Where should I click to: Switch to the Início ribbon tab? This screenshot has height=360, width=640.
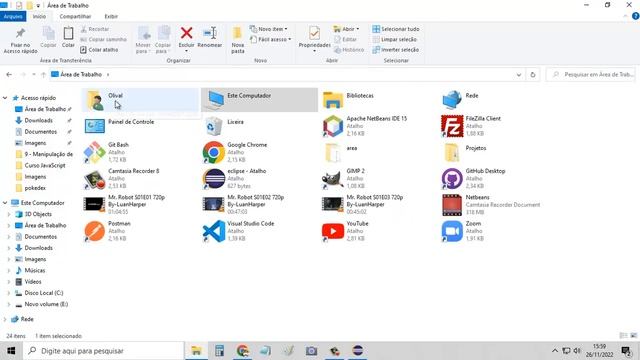pos(39,16)
